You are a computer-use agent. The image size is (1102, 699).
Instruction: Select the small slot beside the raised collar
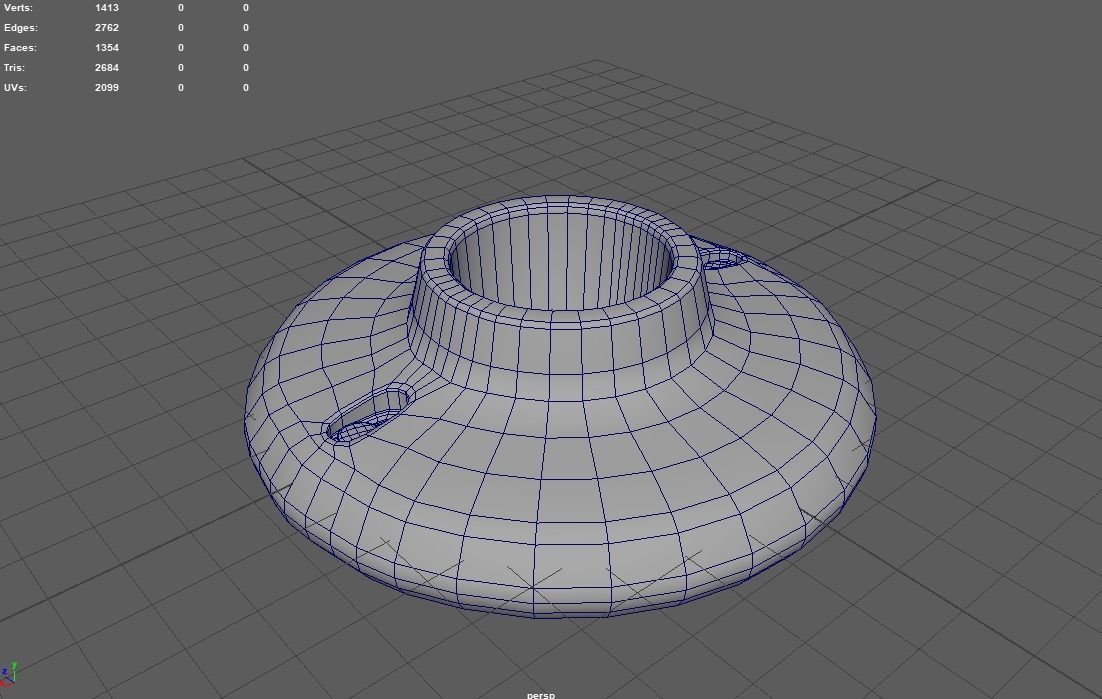[x=724, y=259]
